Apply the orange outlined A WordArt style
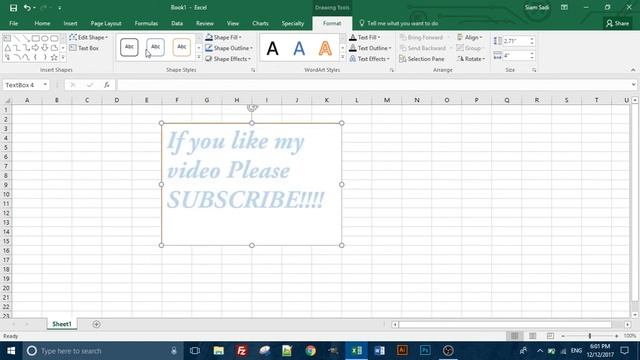This screenshot has height=360, width=640. [325, 49]
